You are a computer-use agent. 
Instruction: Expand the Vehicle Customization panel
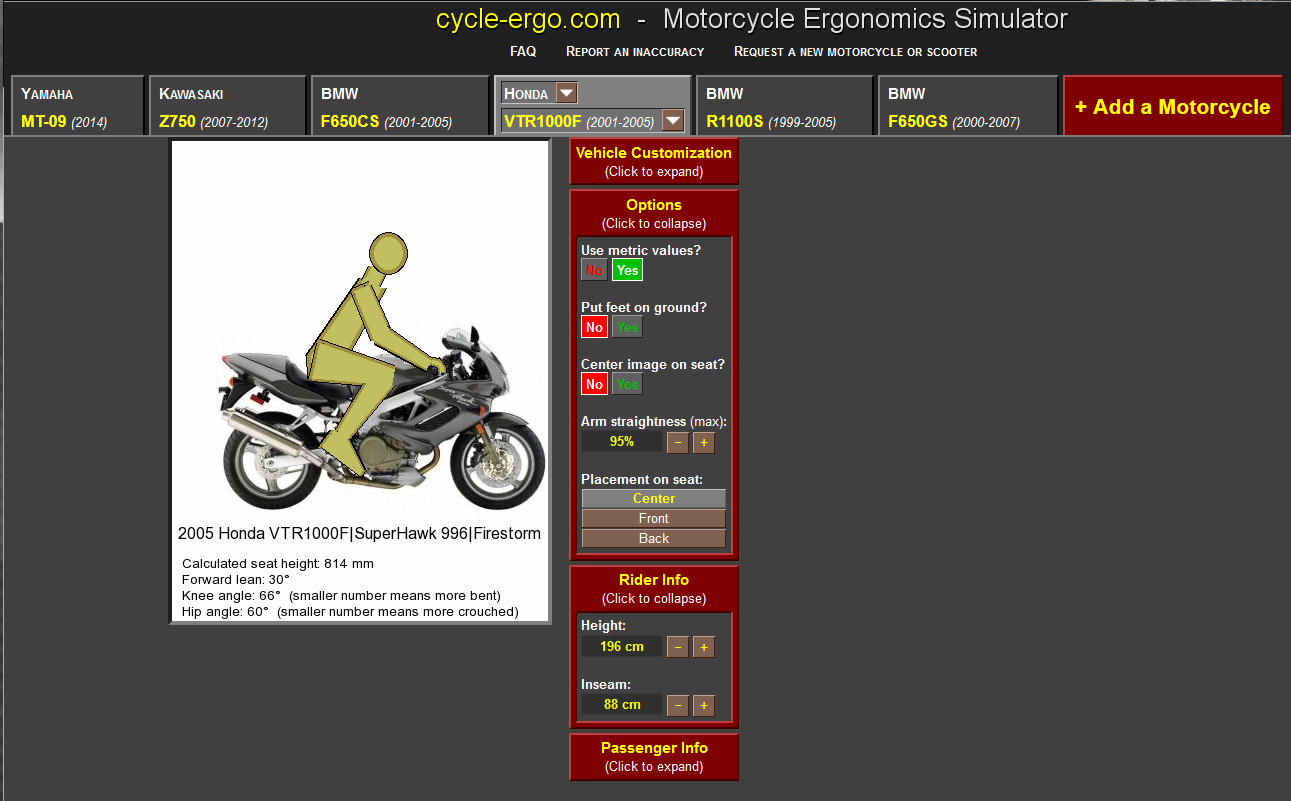(654, 161)
